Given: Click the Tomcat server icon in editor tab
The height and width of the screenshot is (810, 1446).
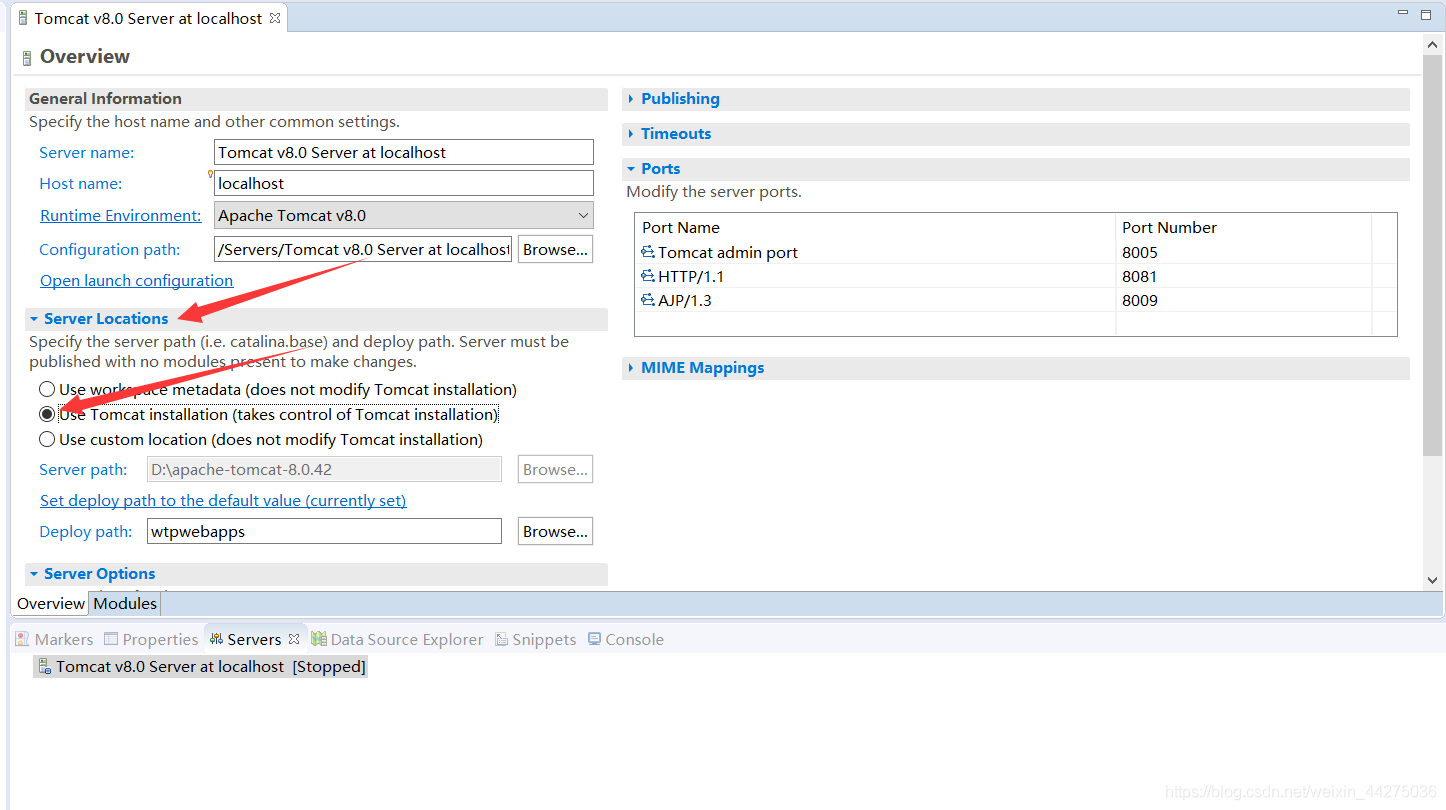Looking at the screenshot, I should click(23, 18).
